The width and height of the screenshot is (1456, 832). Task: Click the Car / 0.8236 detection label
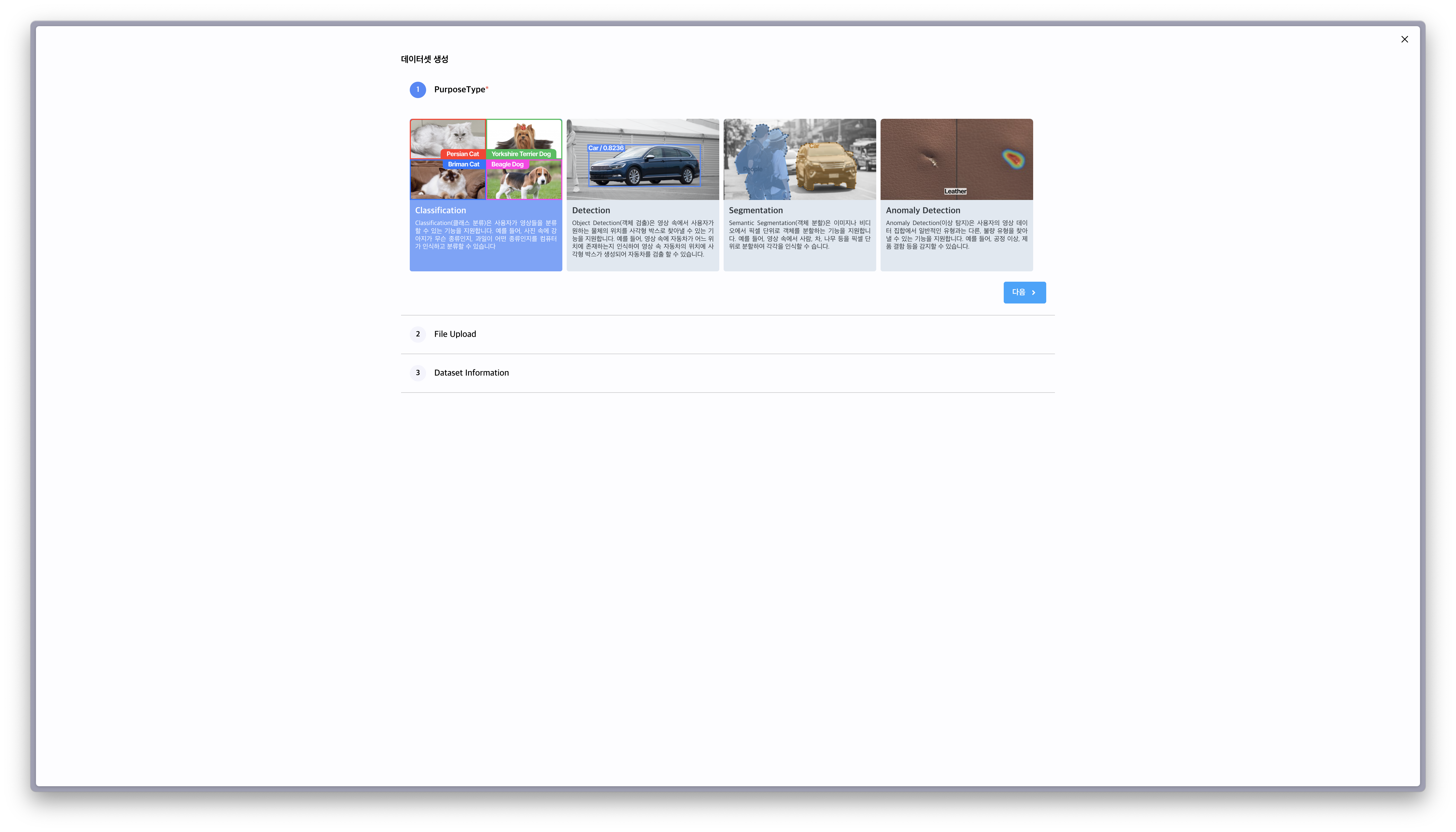point(606,148)
